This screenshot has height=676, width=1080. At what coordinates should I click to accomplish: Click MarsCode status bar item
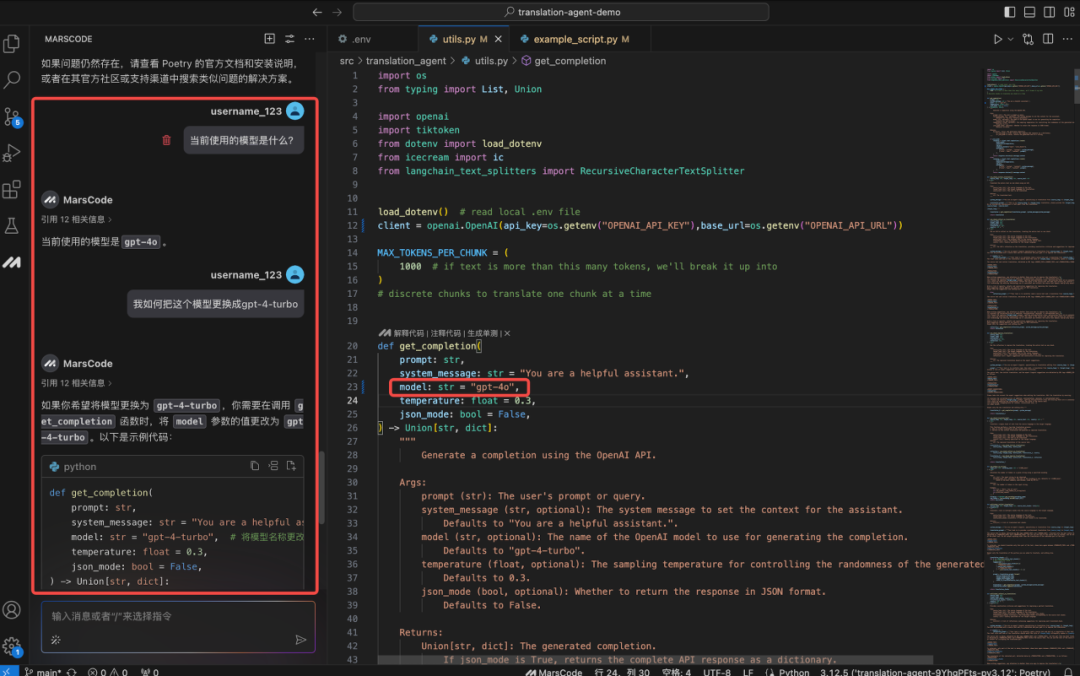[553, 672]
